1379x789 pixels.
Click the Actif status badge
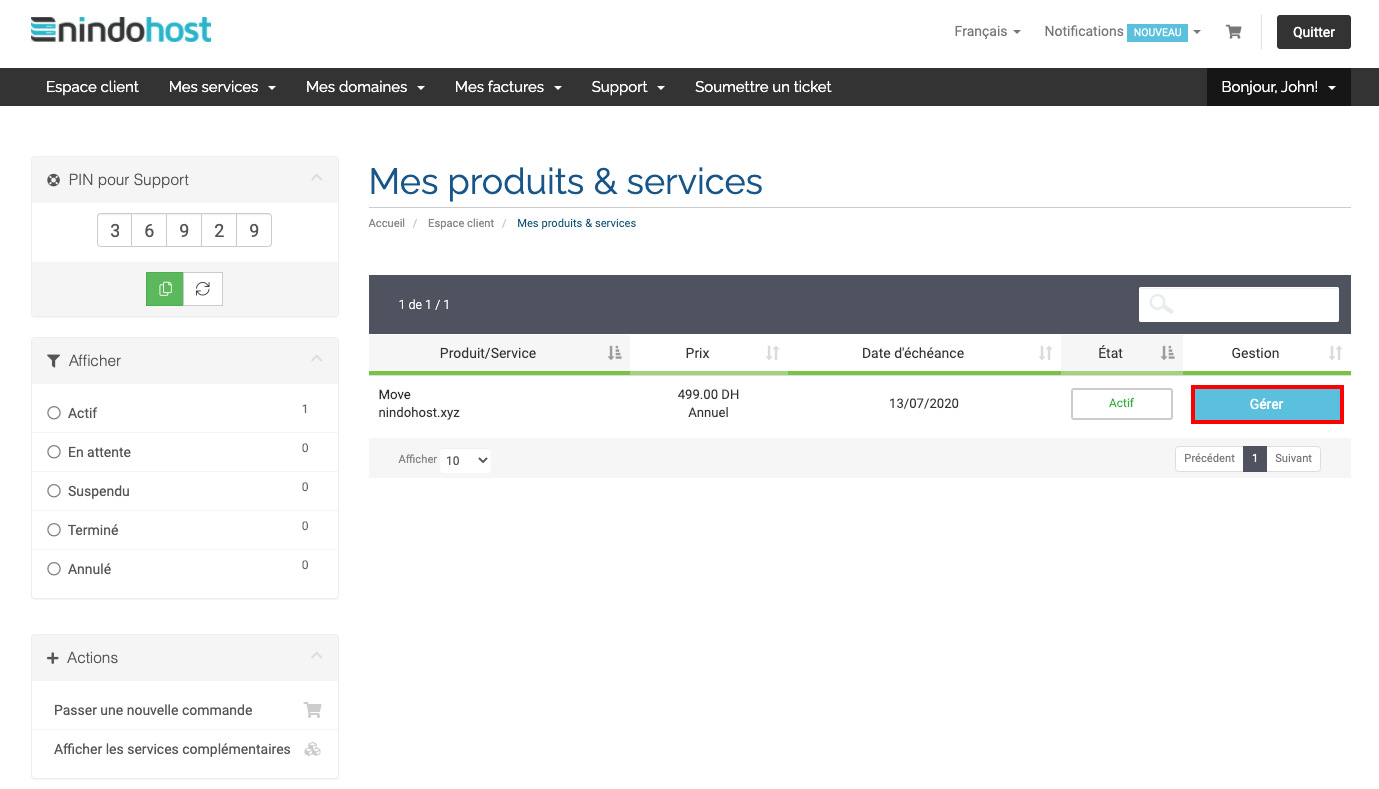(1121, 403)
